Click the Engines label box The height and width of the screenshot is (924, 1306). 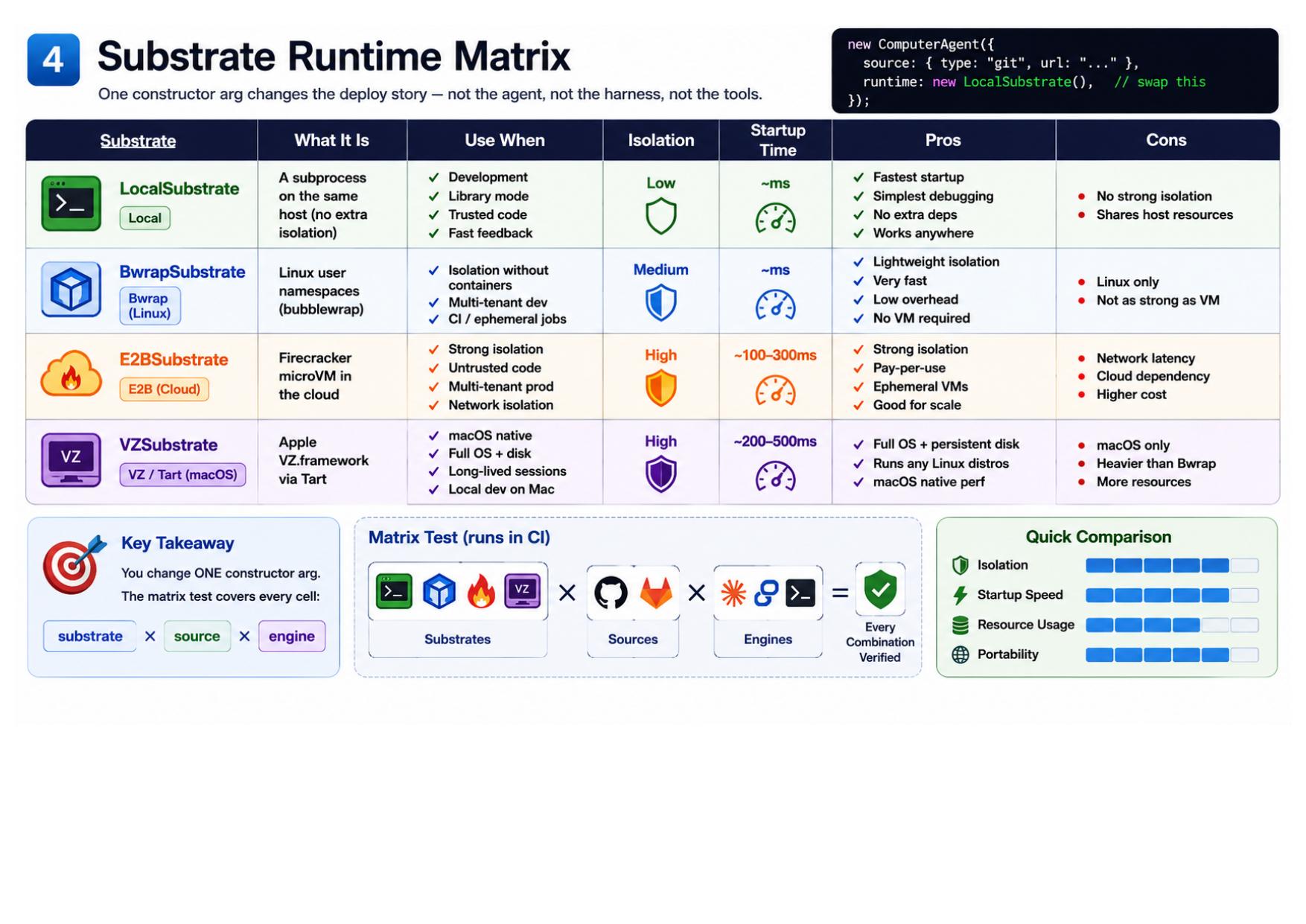(768, 639)
